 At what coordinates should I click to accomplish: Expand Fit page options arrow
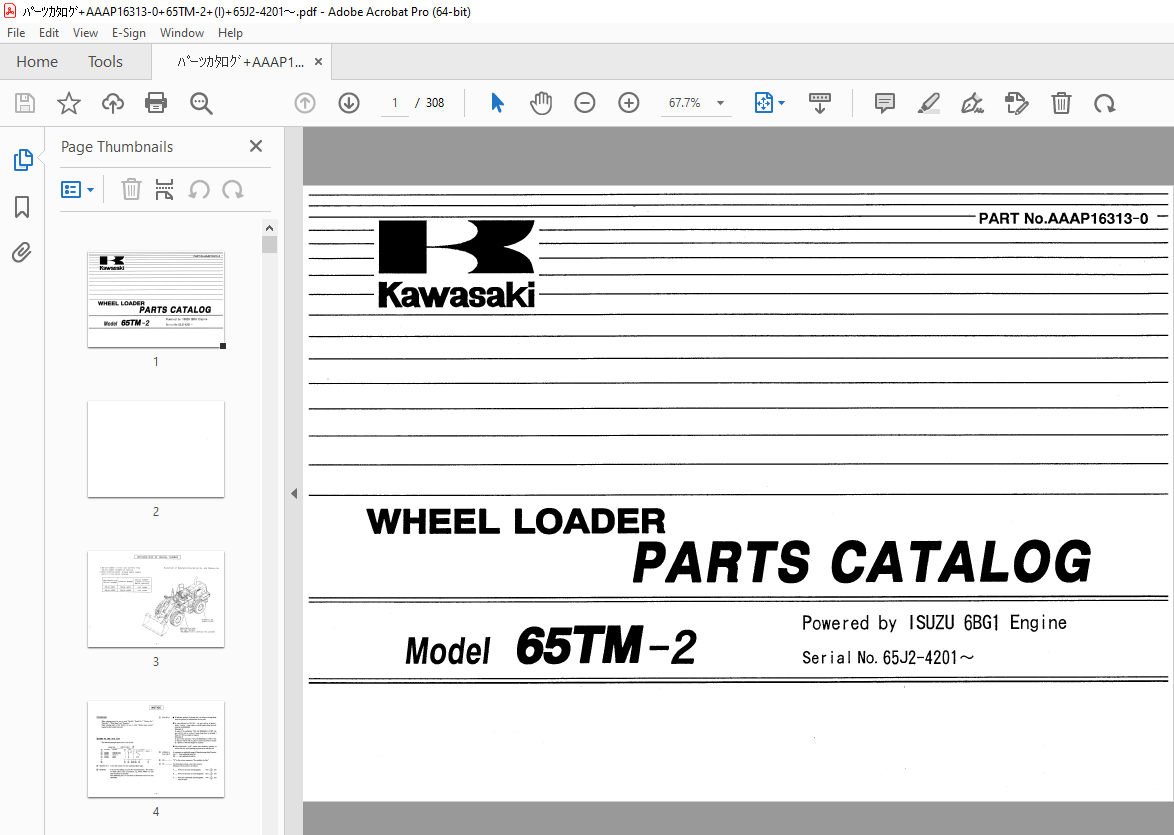(x=782, y=103)
